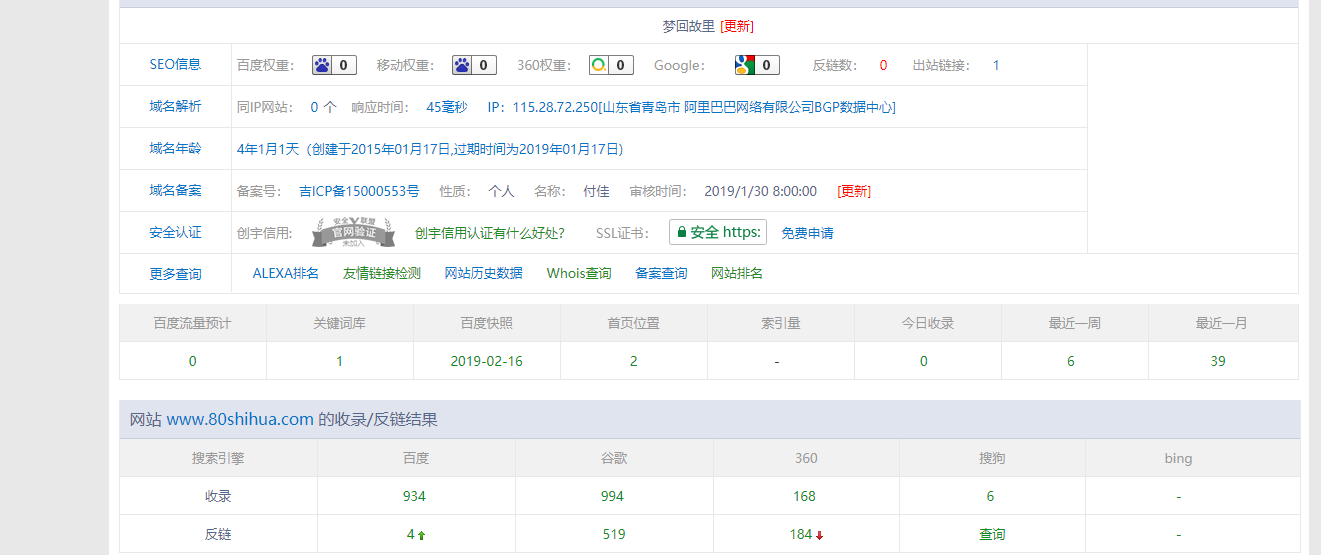The image size is (1321, 555).
Task: Click ICP record number 吉ICP备15000553号
Action: (359, 191)
